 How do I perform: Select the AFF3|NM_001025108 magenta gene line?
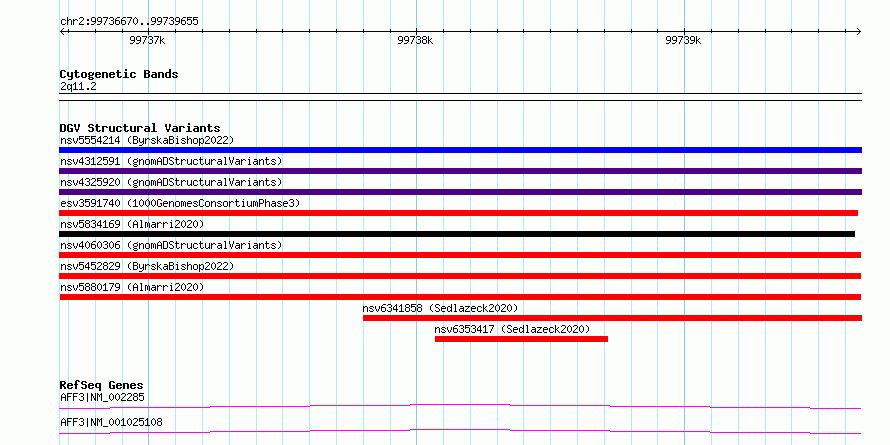[x=460, y=432]
